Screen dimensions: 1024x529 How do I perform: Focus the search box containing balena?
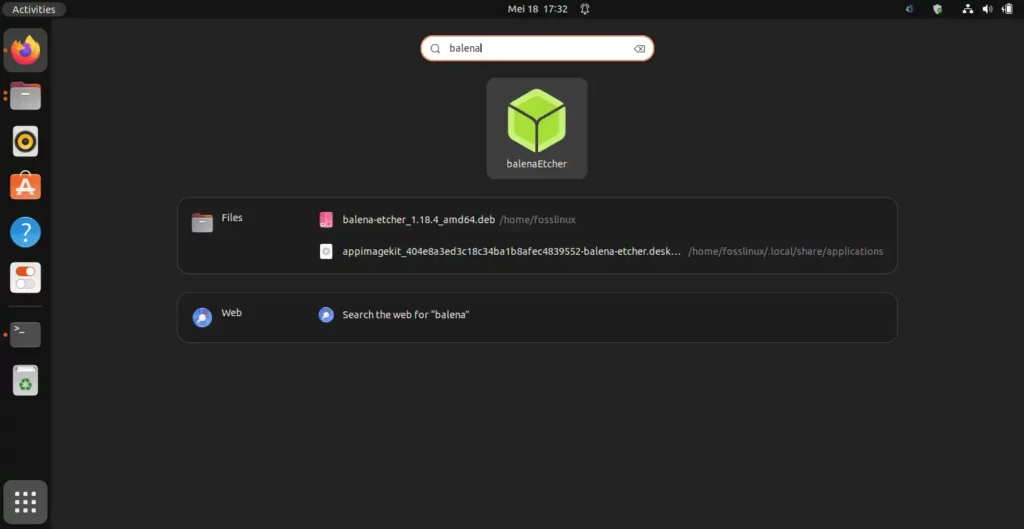537,48
